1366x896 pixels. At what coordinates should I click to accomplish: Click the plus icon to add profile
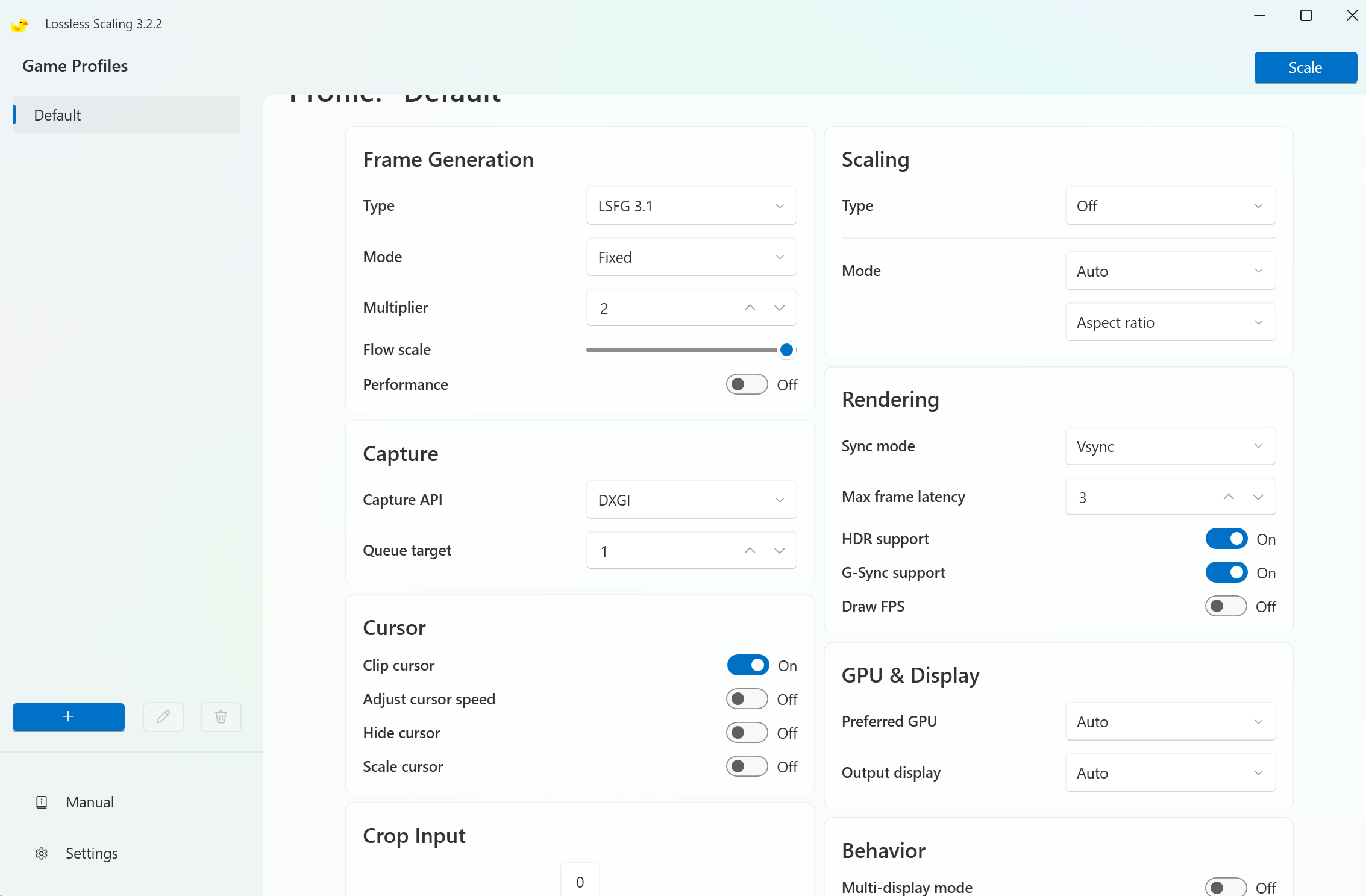[x=68, y=716]
